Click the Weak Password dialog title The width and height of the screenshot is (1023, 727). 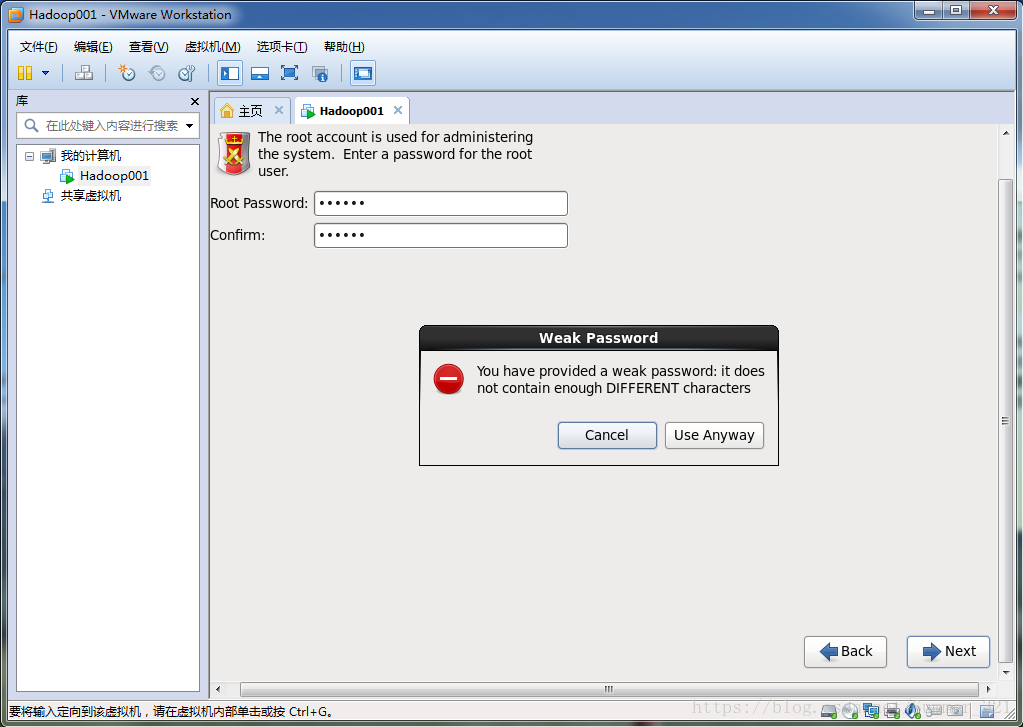point(598,338)
